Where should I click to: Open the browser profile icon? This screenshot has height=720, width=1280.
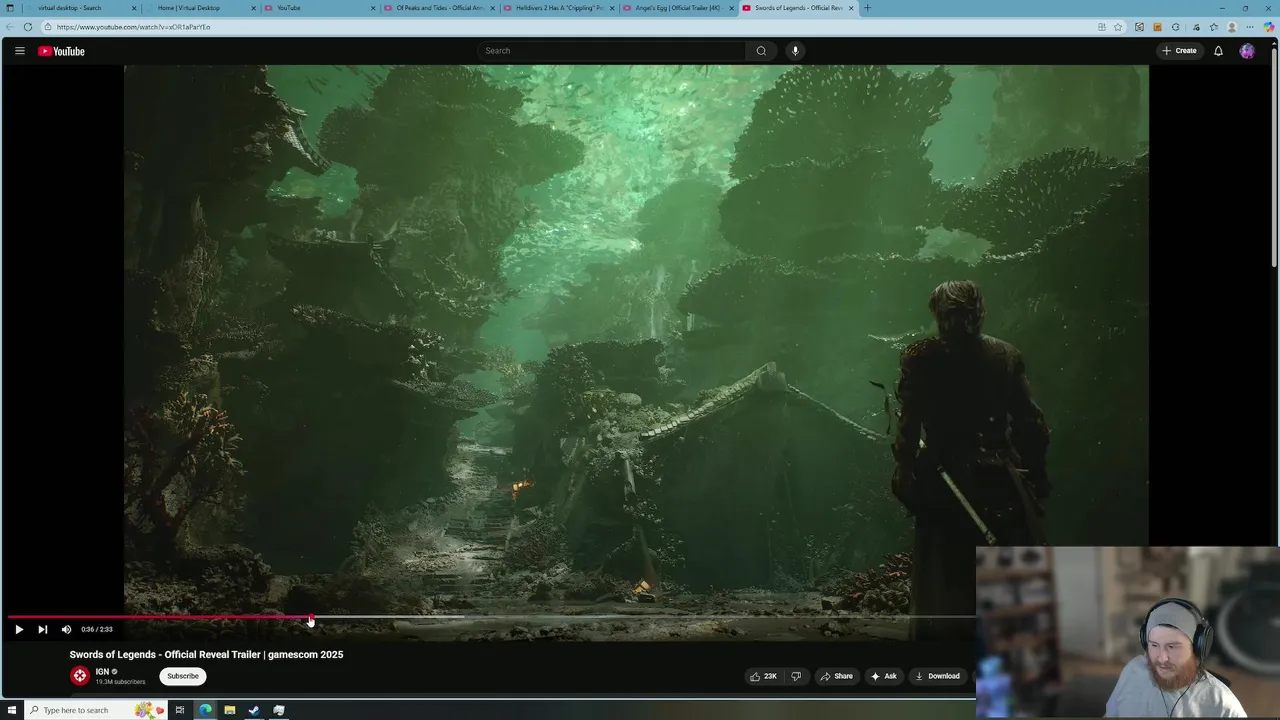pos(1232,27)
